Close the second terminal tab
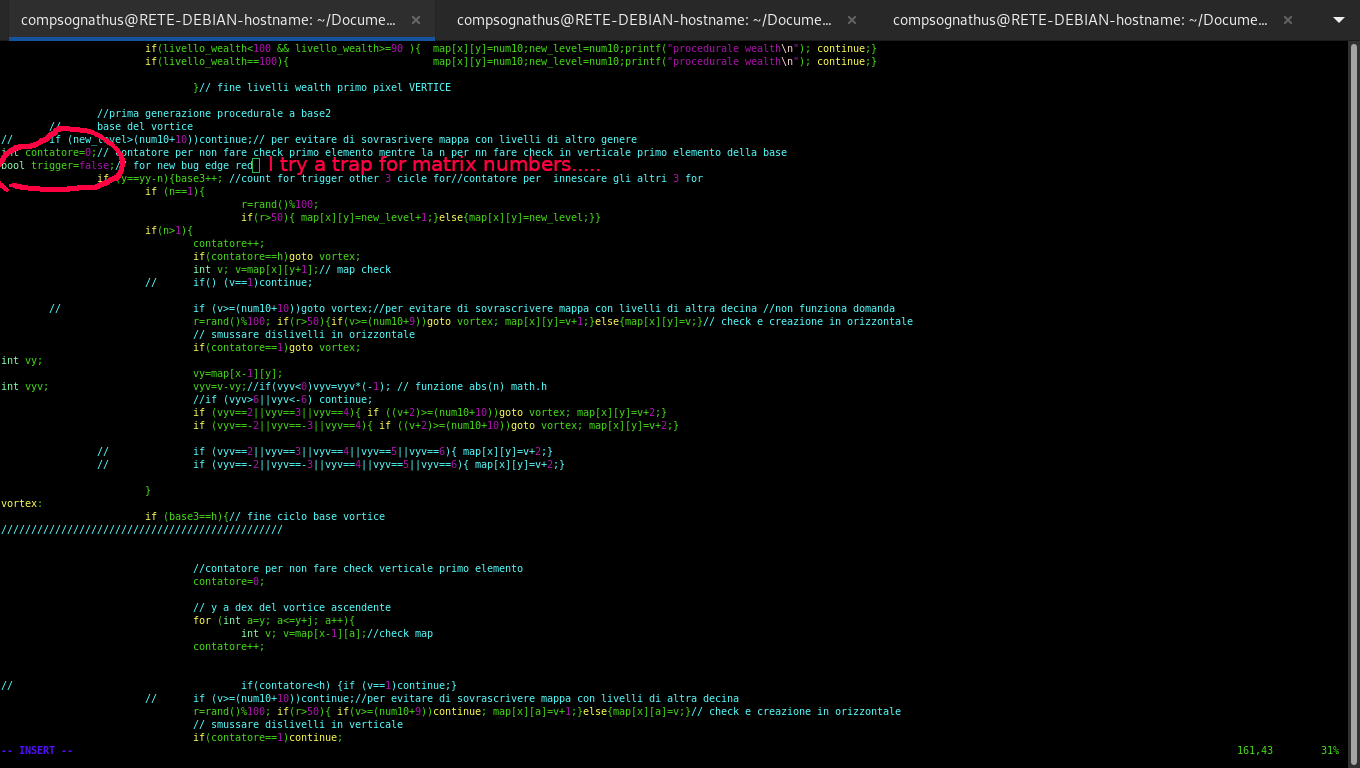 852,20
